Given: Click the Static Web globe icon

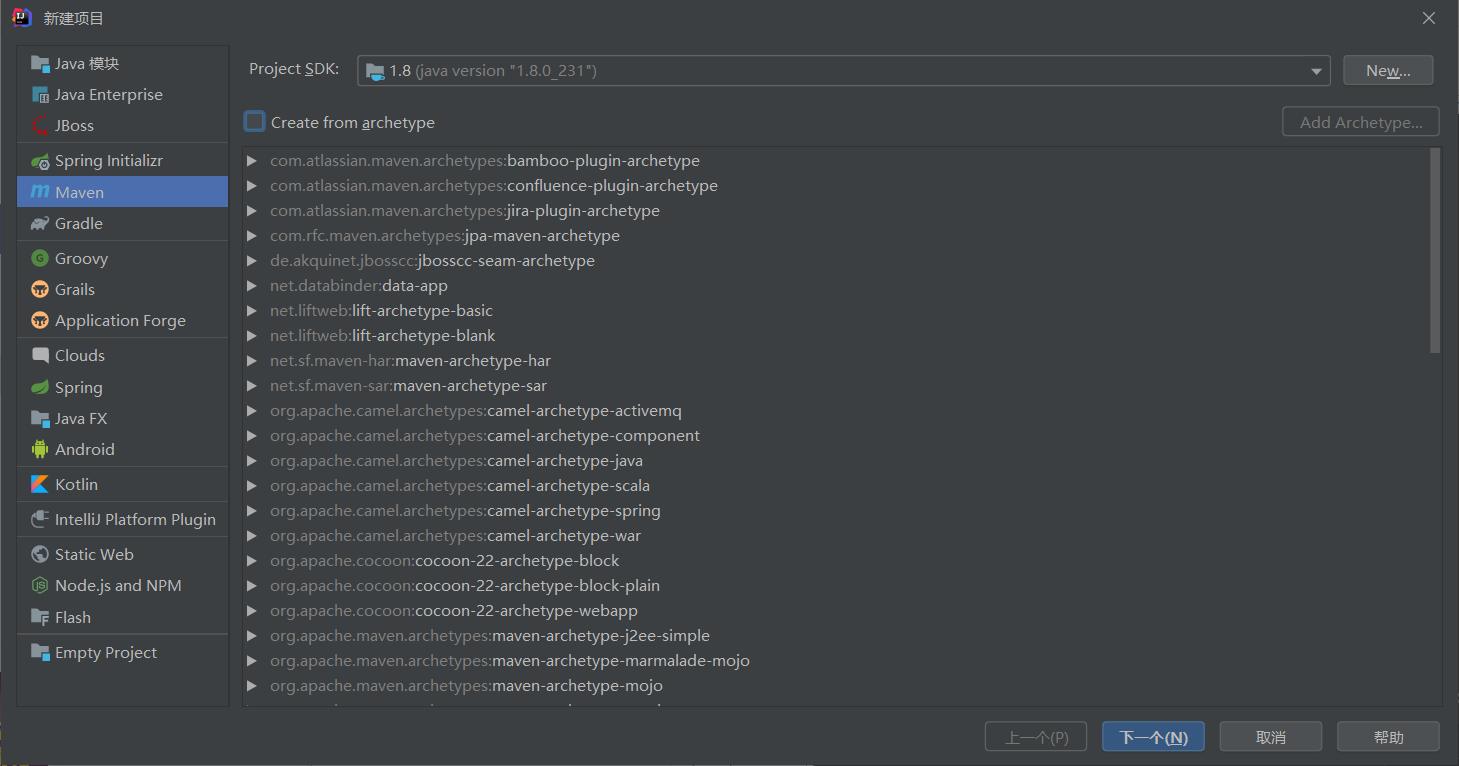Looking at the screenshot, I should pyautogui.click(x=40, y=555).
